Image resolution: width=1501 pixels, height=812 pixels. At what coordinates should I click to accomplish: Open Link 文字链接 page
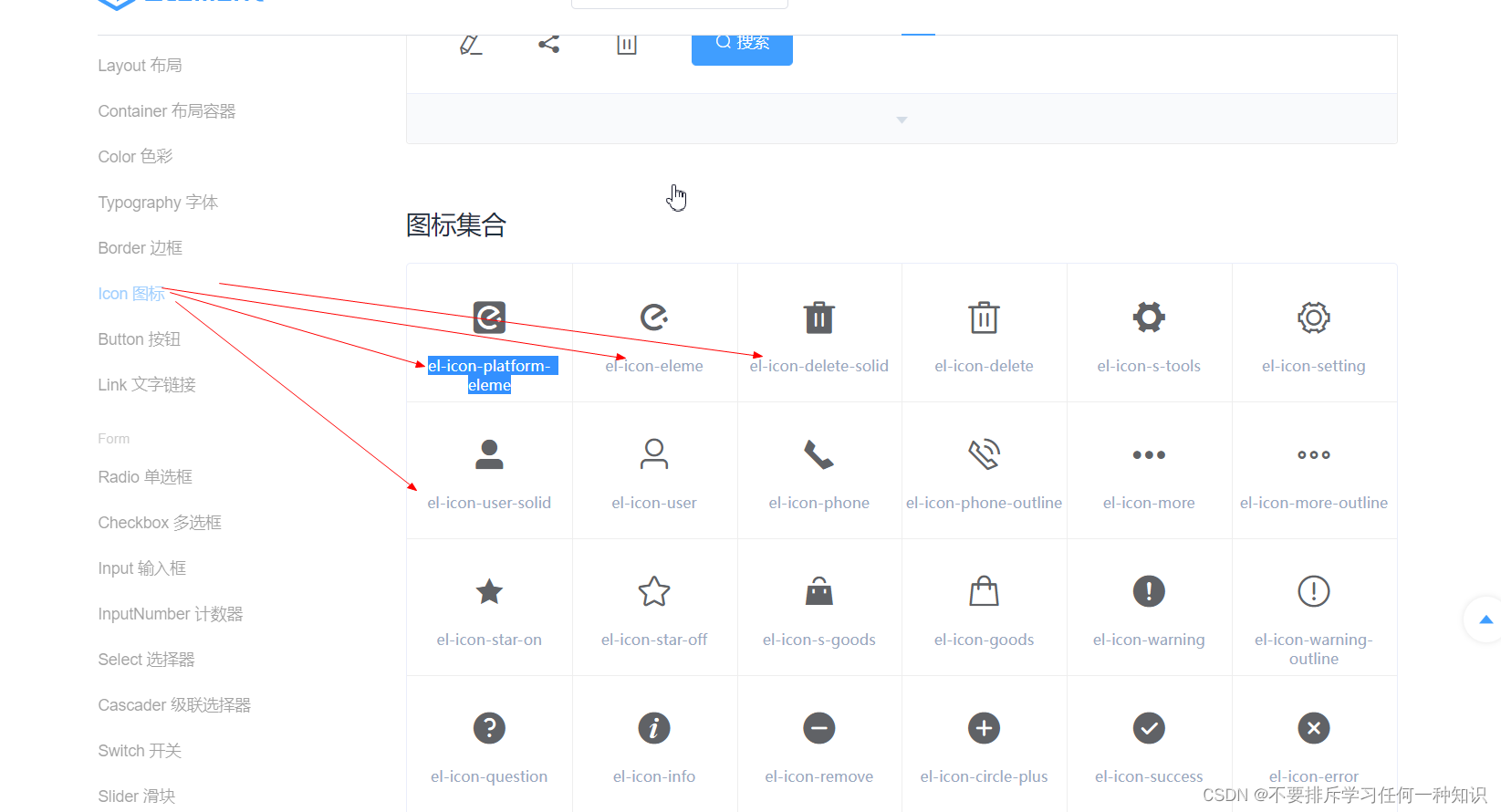coord(147,385)
